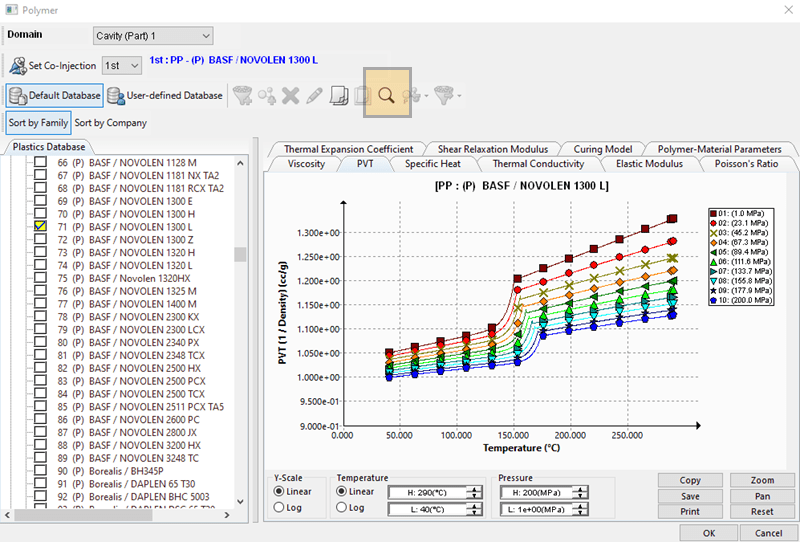Click the pencil edit icon
Image resolution: width=800 pixels, height=542 pixels.
tap(314, 95)
